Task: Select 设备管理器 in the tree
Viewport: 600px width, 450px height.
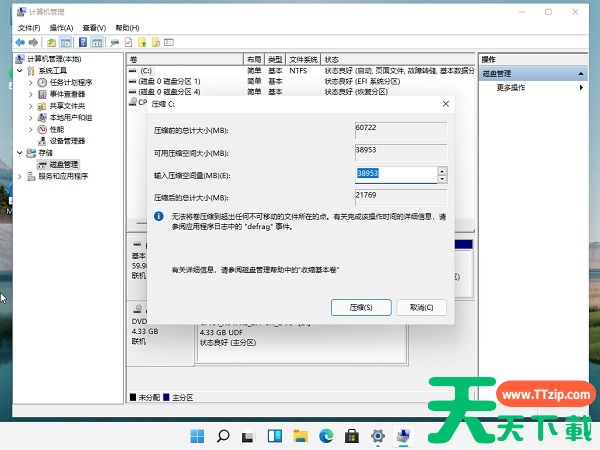Action: pyautogui.click(x=67, y=141)
